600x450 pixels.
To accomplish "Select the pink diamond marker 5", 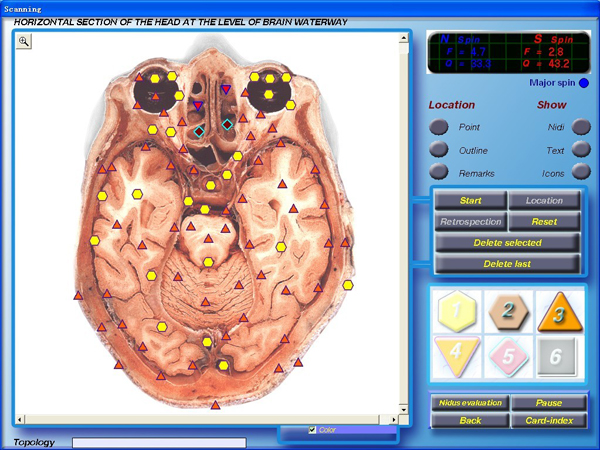I will [508, 356].
